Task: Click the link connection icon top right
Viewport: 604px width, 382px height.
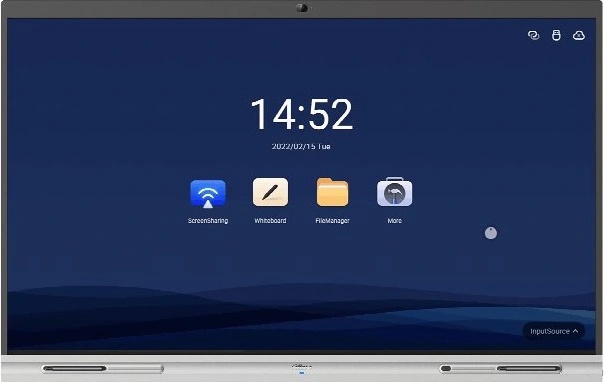Action: click(x=534, y=35)
